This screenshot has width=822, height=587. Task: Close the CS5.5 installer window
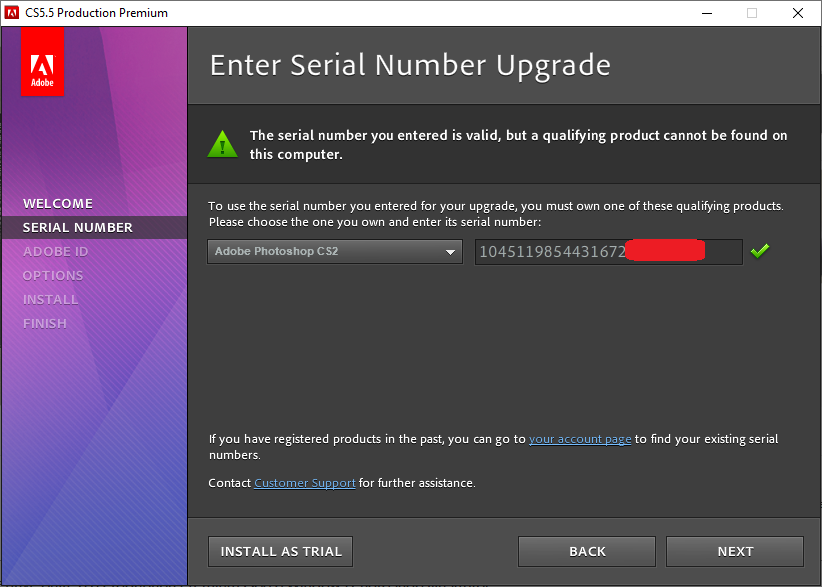pos(798,13)
